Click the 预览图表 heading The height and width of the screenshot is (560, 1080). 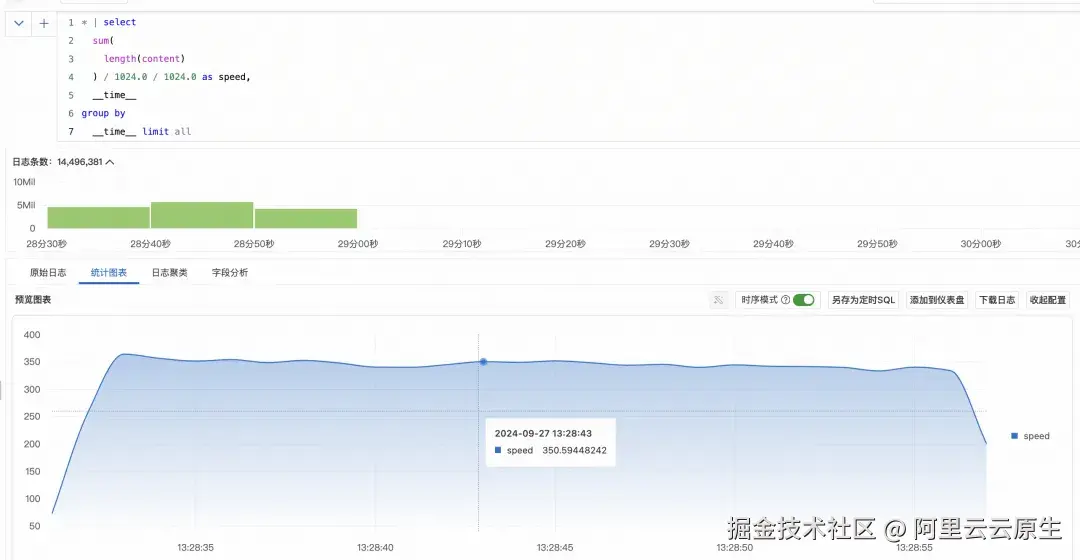coord(33,300)
